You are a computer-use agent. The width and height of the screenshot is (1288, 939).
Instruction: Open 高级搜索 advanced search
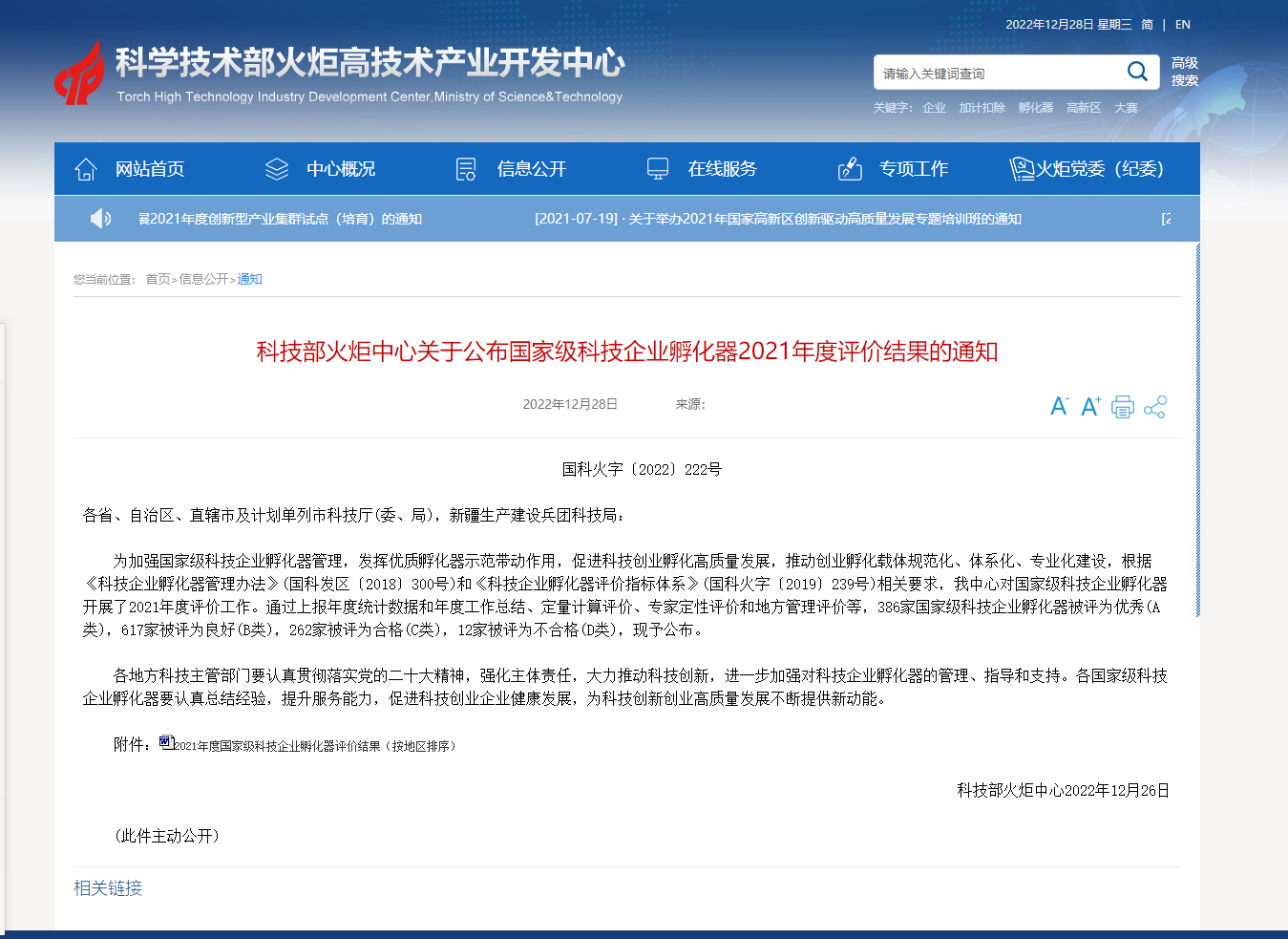[1184, 72]
